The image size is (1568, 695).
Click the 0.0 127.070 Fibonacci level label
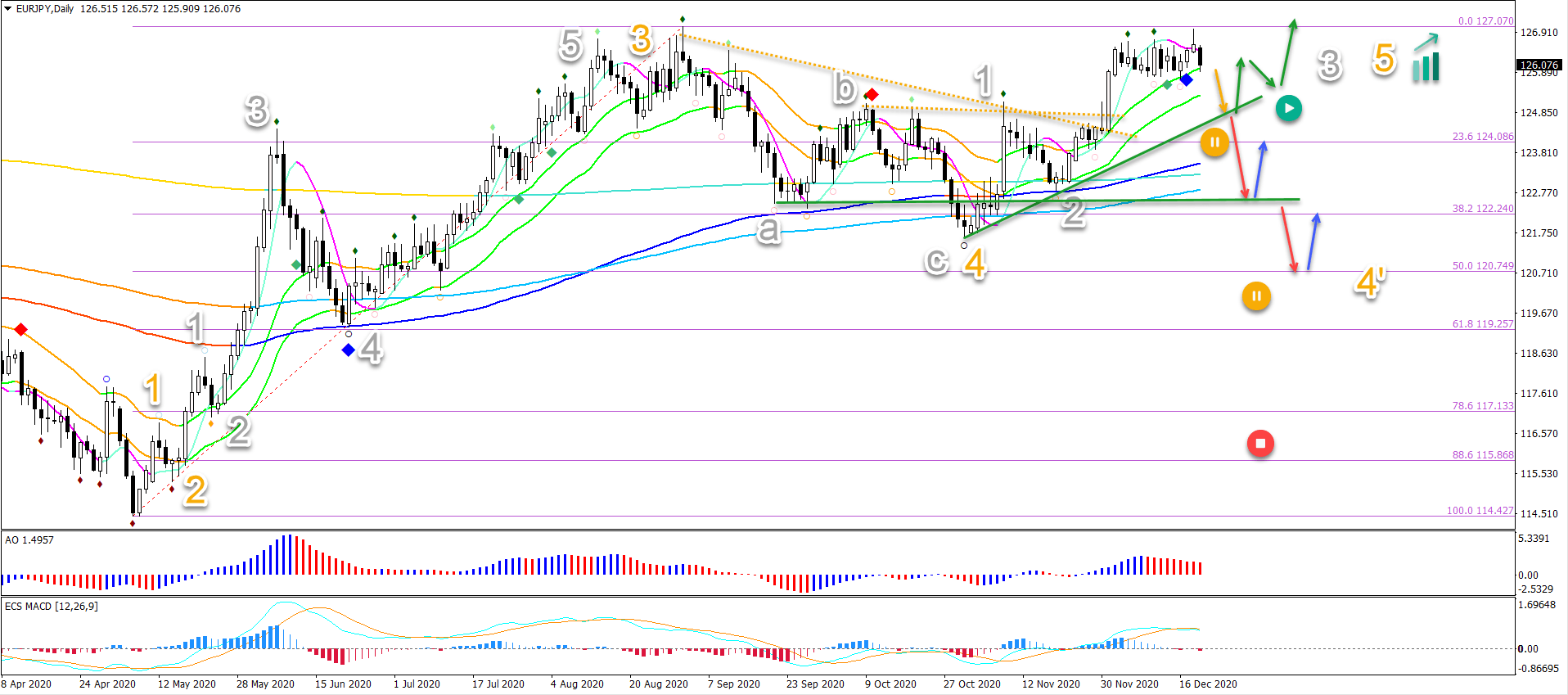[x=1485, y=21]
